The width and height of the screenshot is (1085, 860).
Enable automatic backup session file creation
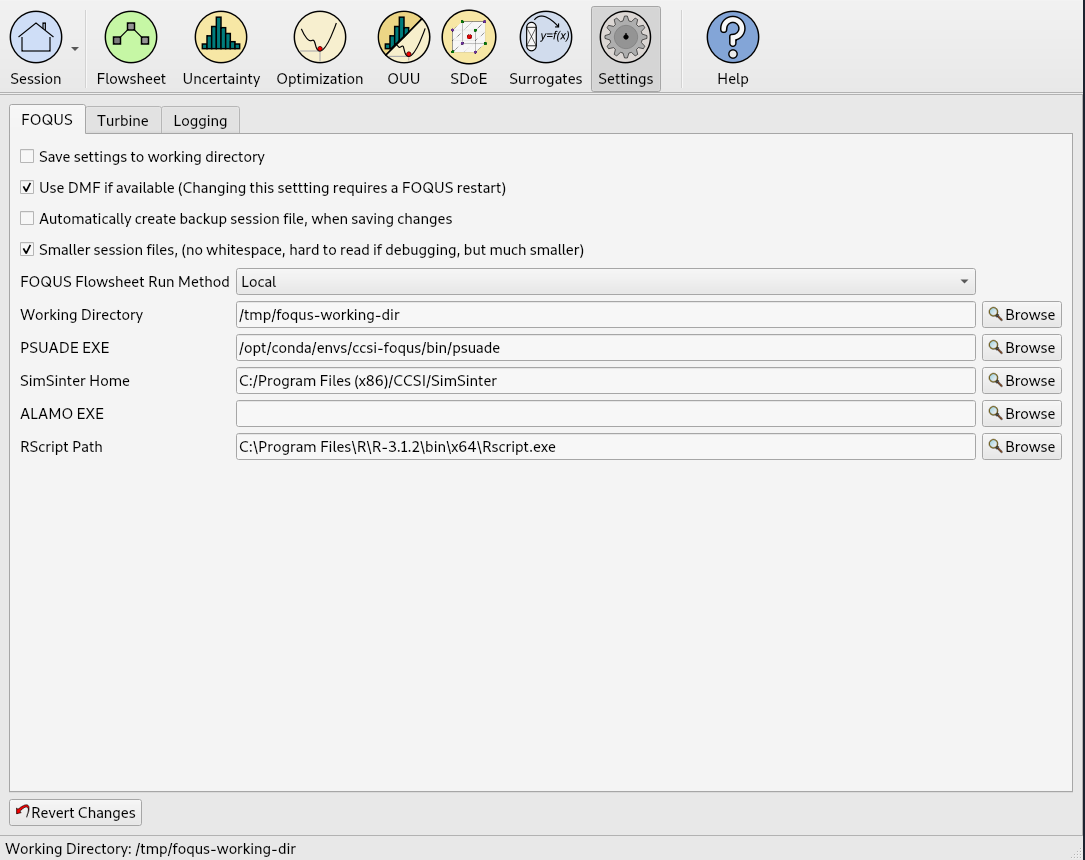click(27, 219)
